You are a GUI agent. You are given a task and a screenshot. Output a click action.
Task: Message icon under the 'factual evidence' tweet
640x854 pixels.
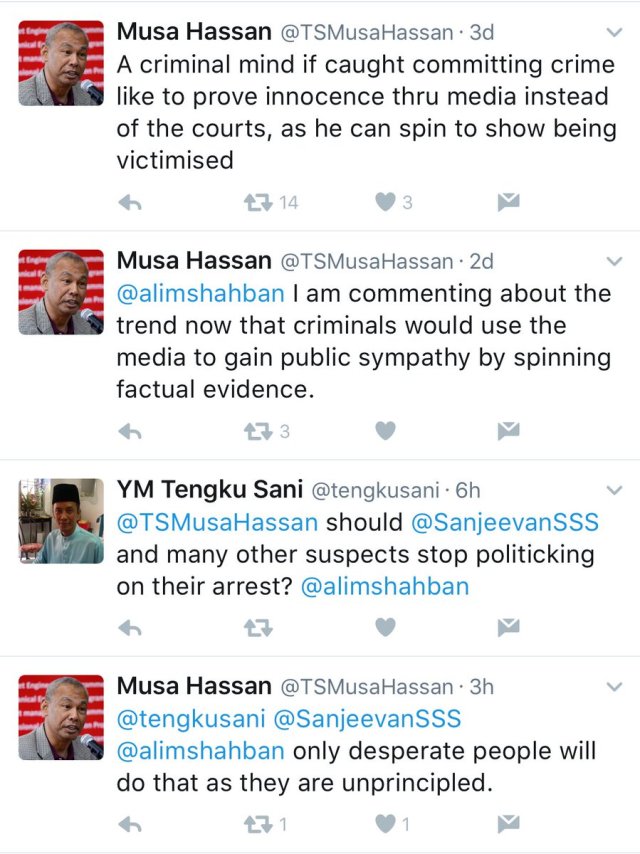tap(508, 431)
